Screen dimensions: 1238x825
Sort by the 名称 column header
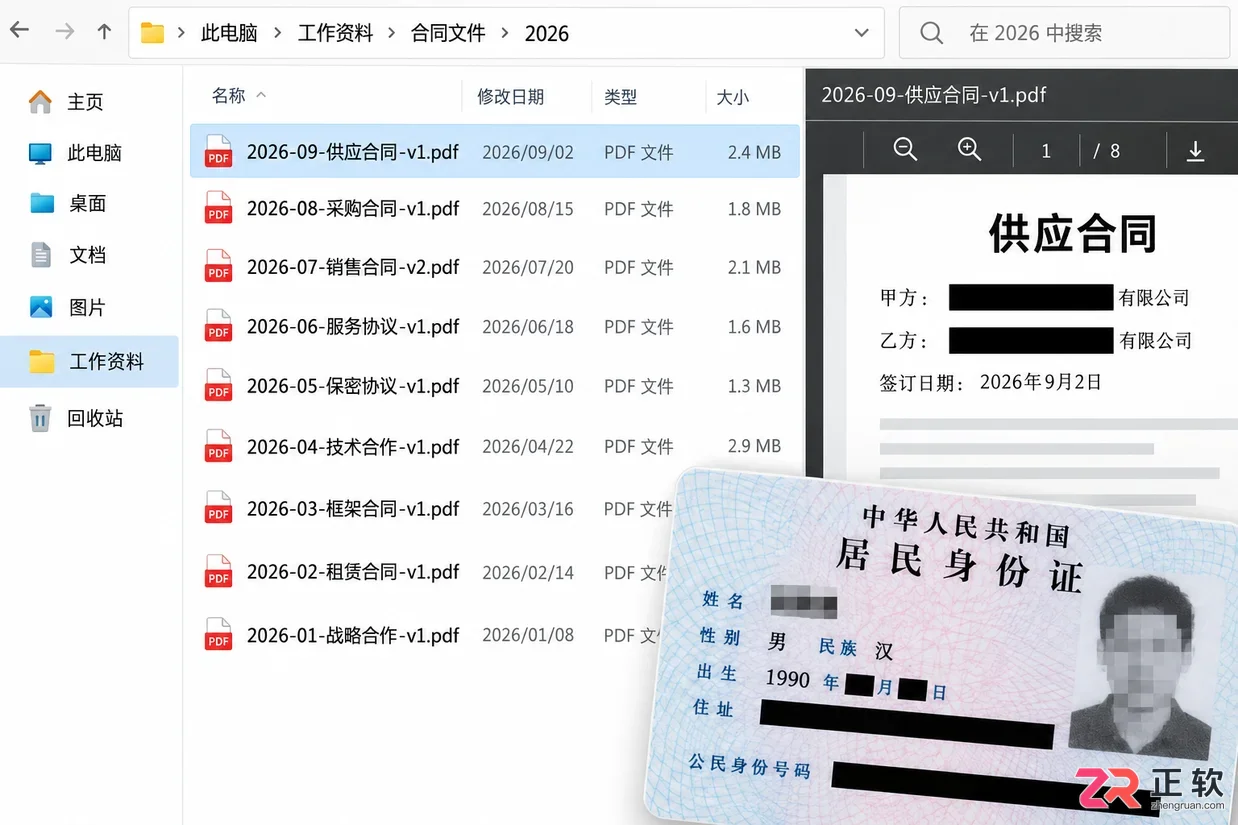[228, 96]
